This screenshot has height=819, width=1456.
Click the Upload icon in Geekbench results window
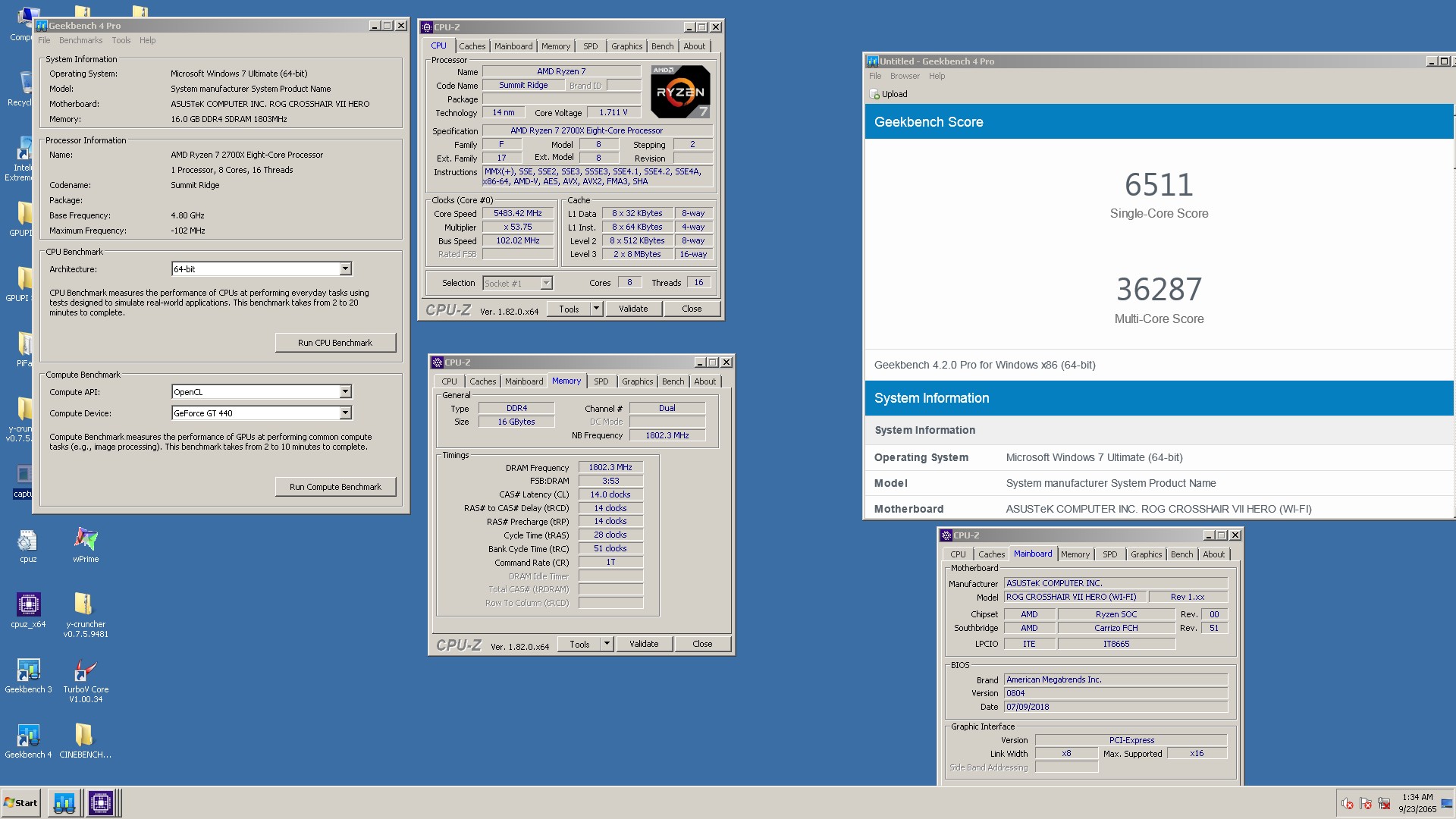click(874, 95)
